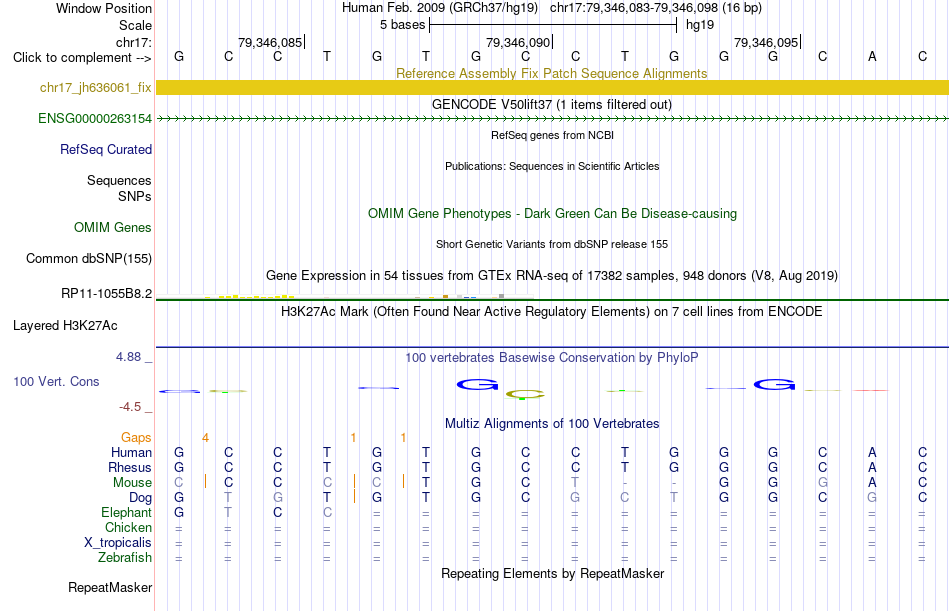Viewport: 950px width, 611px height.
Task: Open Repeating Elements by RepeatMasker title
Action: click(552, 573)
